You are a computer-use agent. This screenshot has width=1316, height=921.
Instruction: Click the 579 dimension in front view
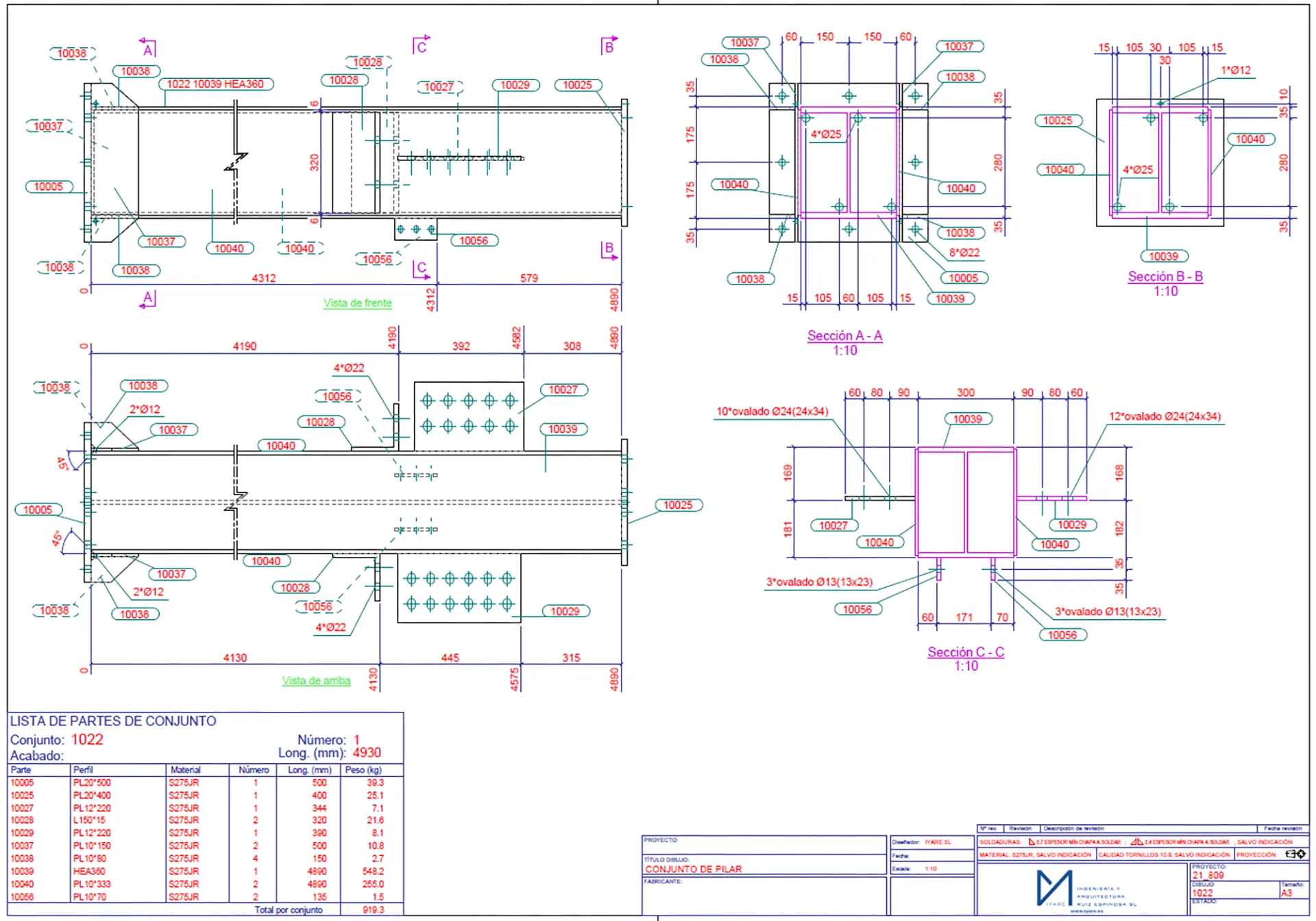click(529, 278)
